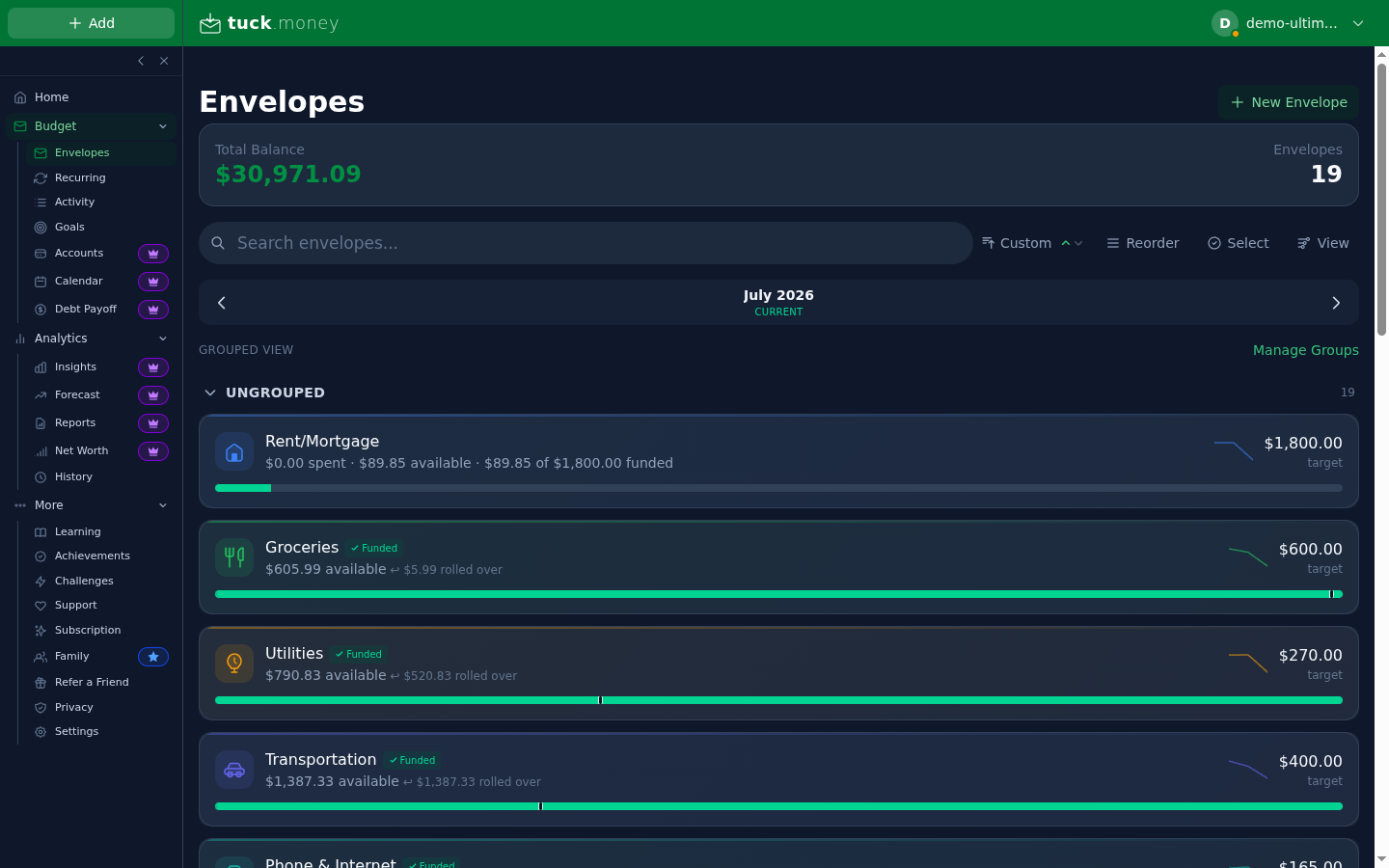The width and height of the screenshot is (1389, 868).
Task: Open the Manage Groups link
Action: (x=1305, y=350)
